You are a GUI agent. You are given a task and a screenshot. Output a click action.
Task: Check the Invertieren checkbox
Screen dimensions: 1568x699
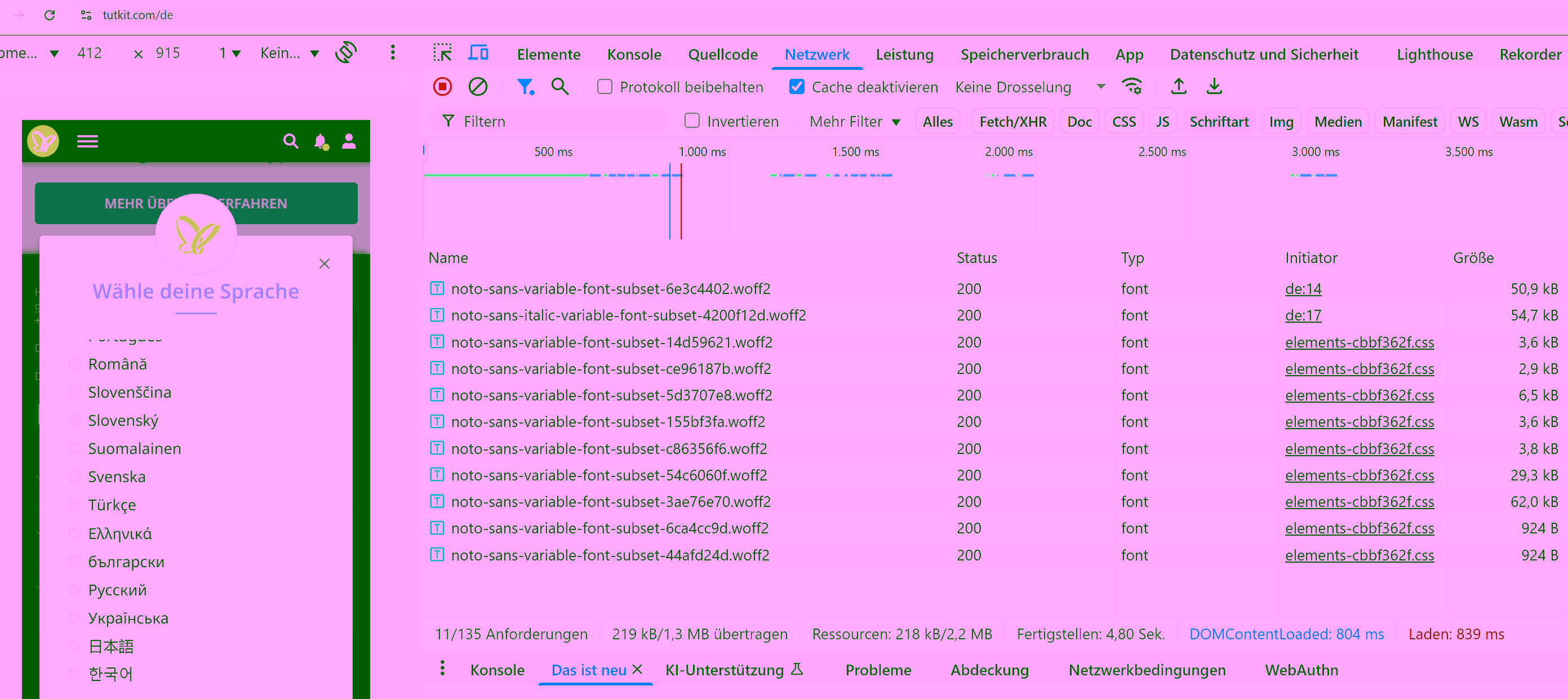tap(692, 121)
